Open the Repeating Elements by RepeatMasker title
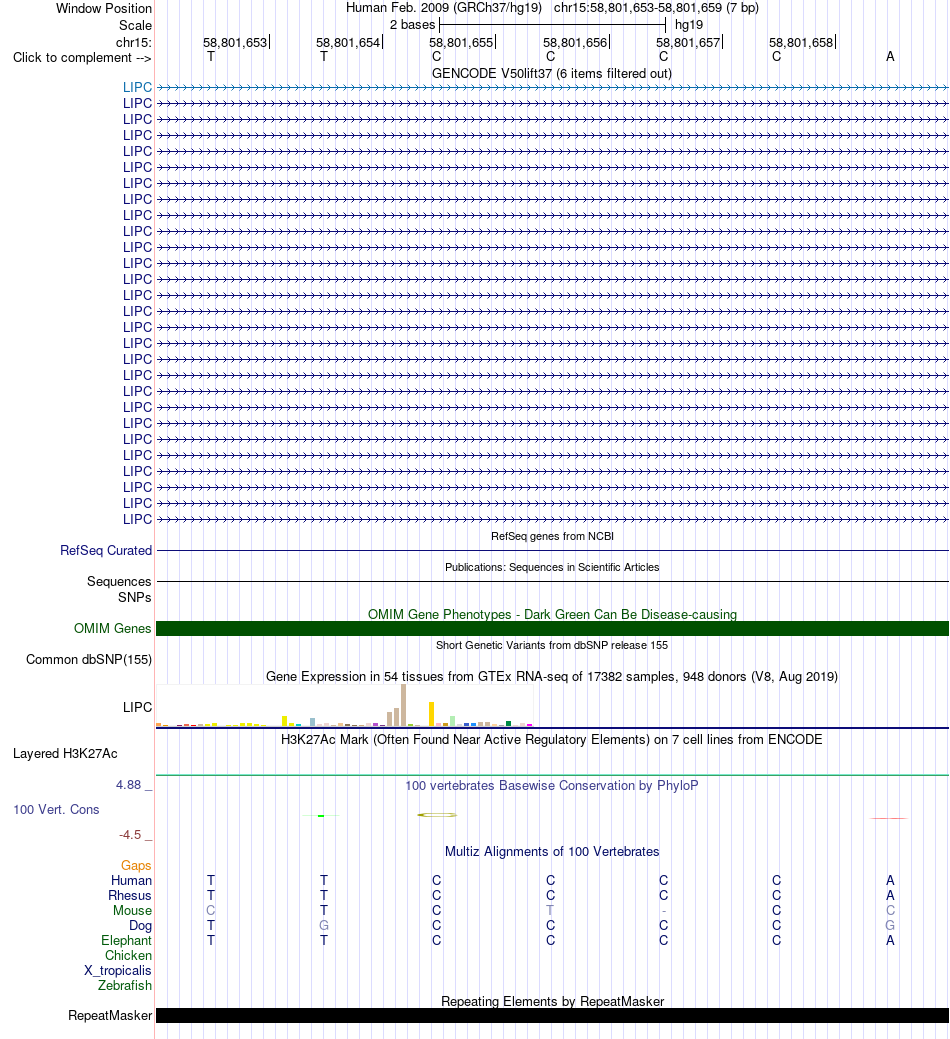The image size is (950, 1039). [x=552, y=1001]
